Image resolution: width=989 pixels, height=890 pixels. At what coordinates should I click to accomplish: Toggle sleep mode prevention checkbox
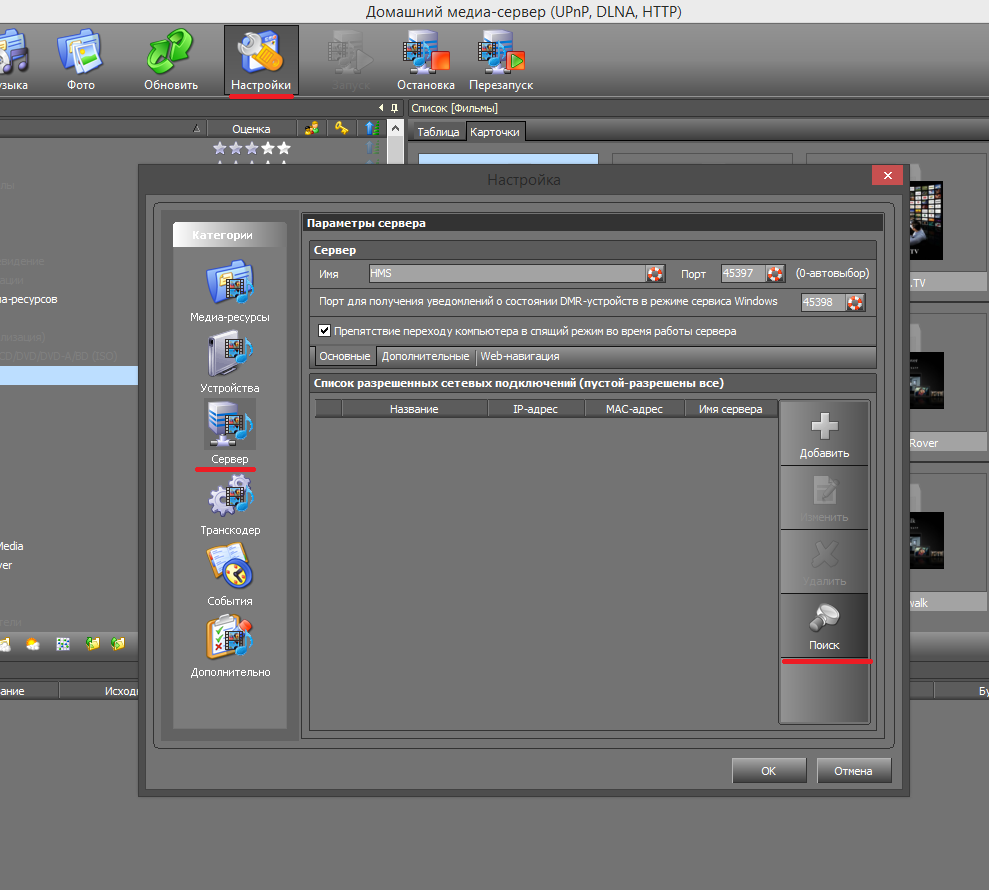pos(324,331)
